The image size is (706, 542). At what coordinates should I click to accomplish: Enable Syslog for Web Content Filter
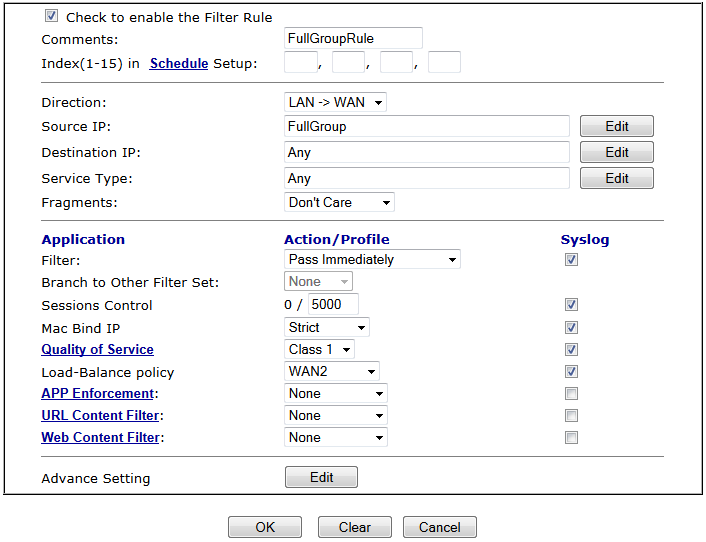(571, 437)
